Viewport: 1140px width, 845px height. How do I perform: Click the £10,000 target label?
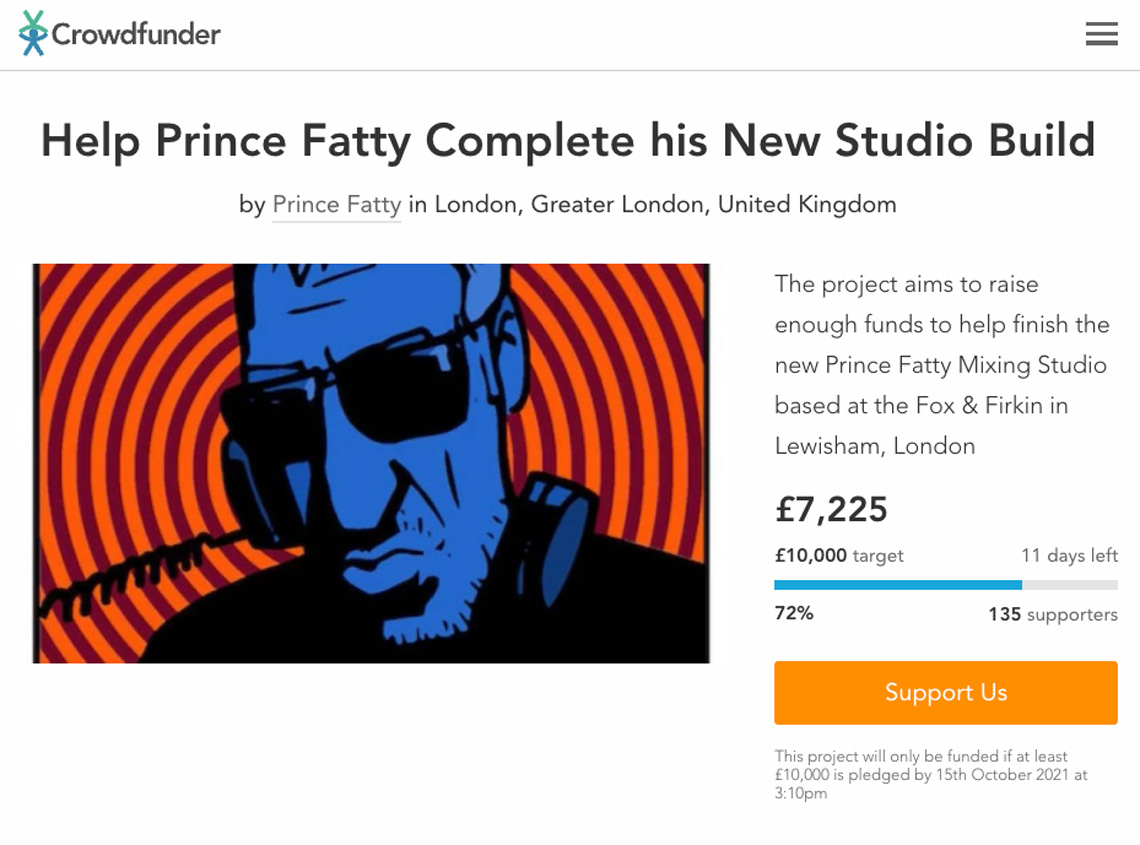point(839,556)
